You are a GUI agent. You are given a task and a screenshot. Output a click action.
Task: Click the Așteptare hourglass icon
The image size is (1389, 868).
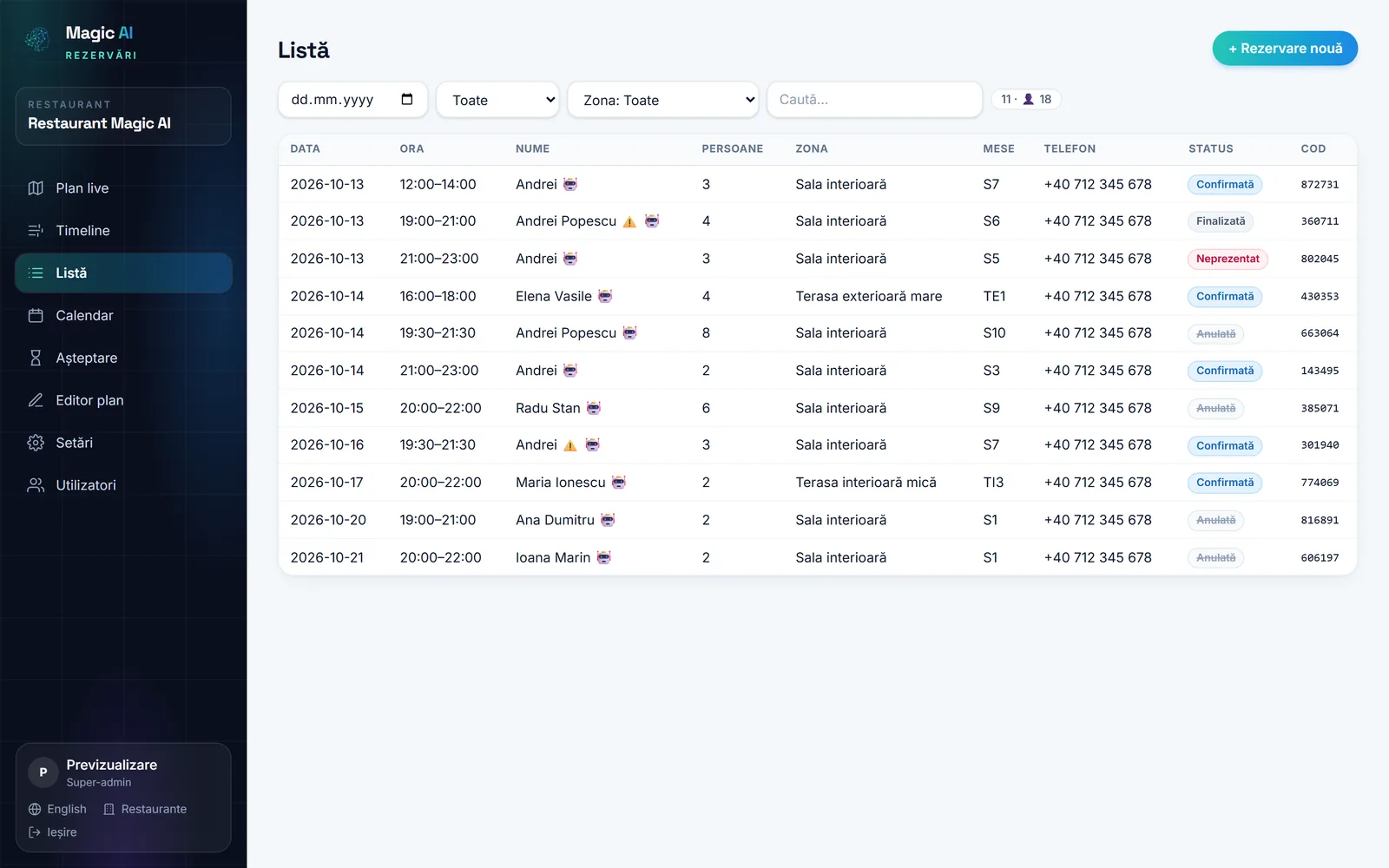36,358
